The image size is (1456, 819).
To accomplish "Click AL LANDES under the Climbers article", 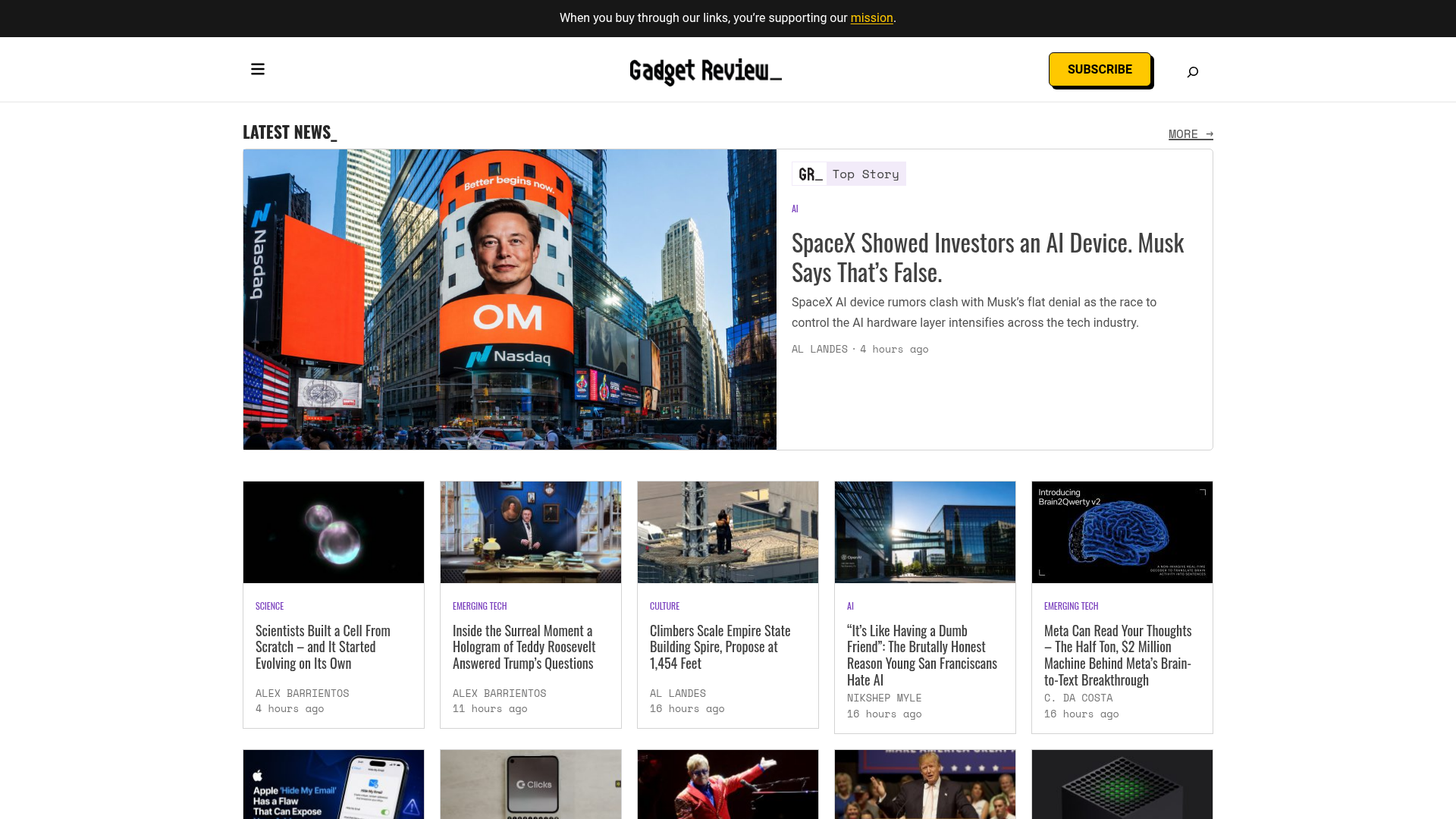I will click(x=677, y=693).
